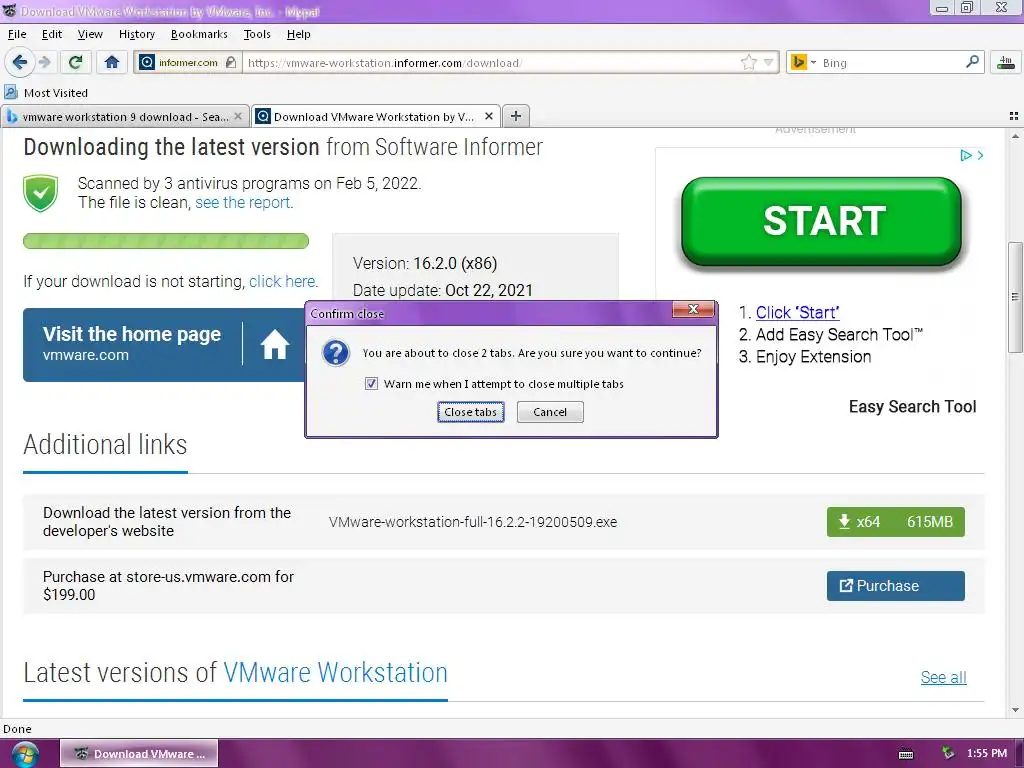Click the browser Back arrow button
1024x768 pixels.
coord(19,62)
